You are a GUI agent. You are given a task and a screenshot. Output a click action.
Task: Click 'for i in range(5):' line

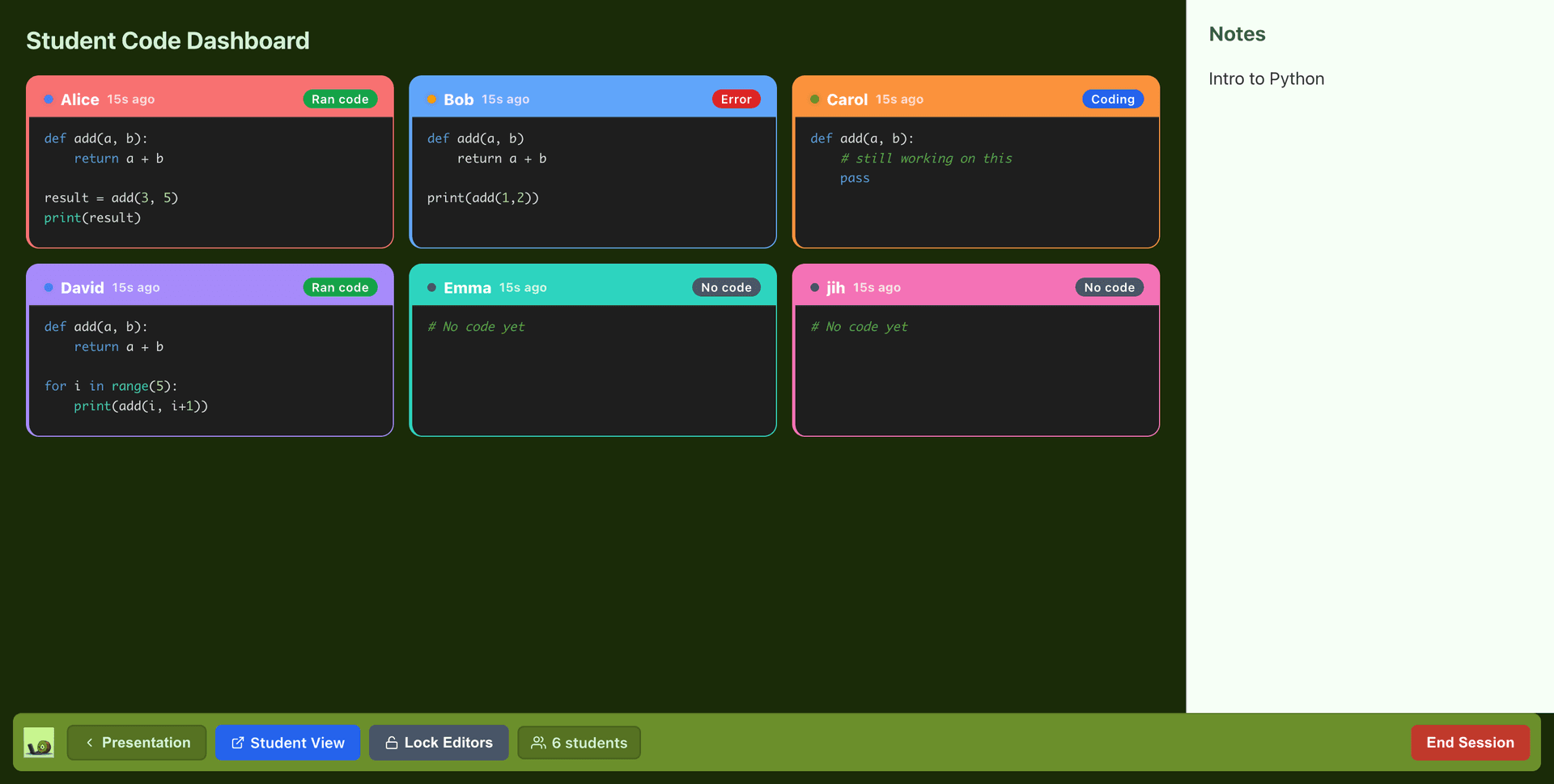click(111, 386)
